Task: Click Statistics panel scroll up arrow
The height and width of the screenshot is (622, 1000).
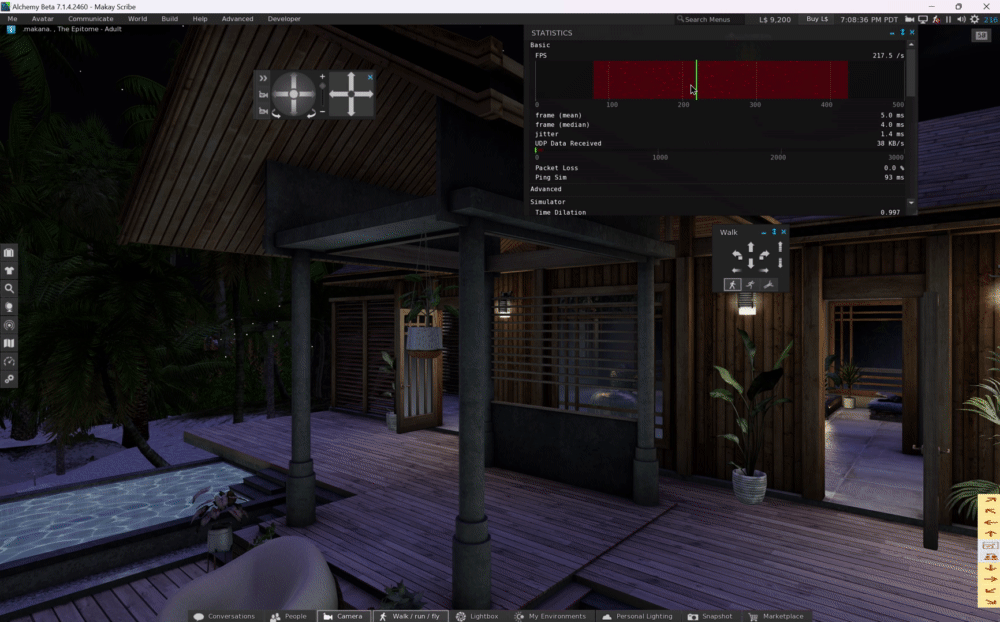Action: point(911,45)
